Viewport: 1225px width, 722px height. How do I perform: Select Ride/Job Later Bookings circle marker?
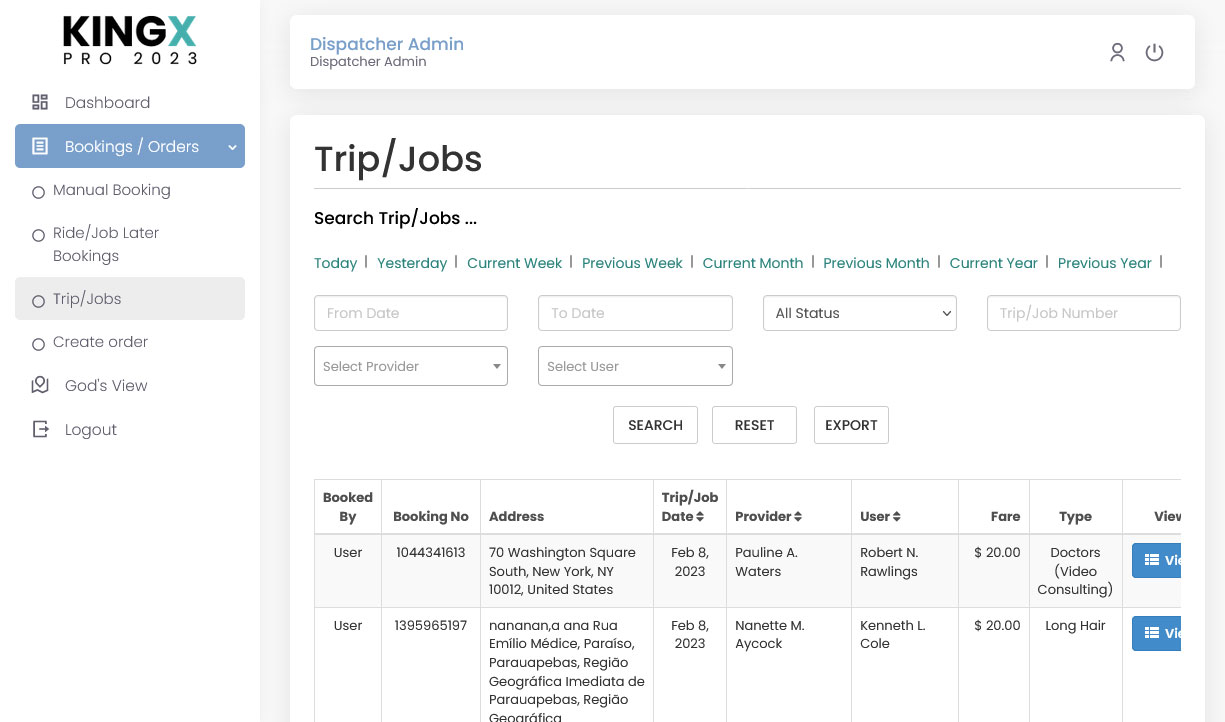(x=38, y=235)
